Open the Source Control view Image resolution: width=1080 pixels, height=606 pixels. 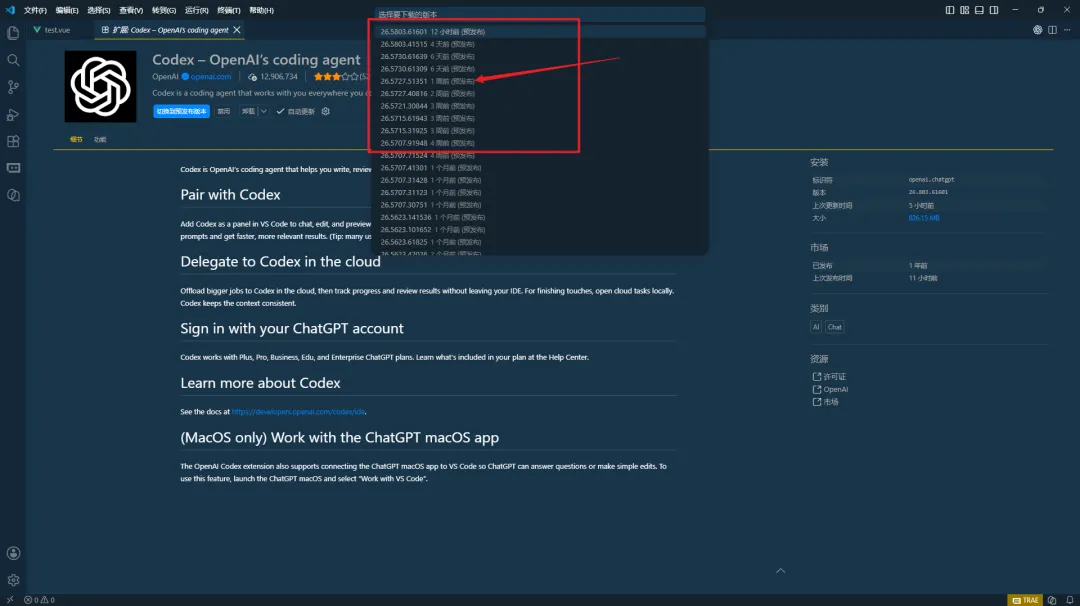pyautogui.click(x=13, y=87)
